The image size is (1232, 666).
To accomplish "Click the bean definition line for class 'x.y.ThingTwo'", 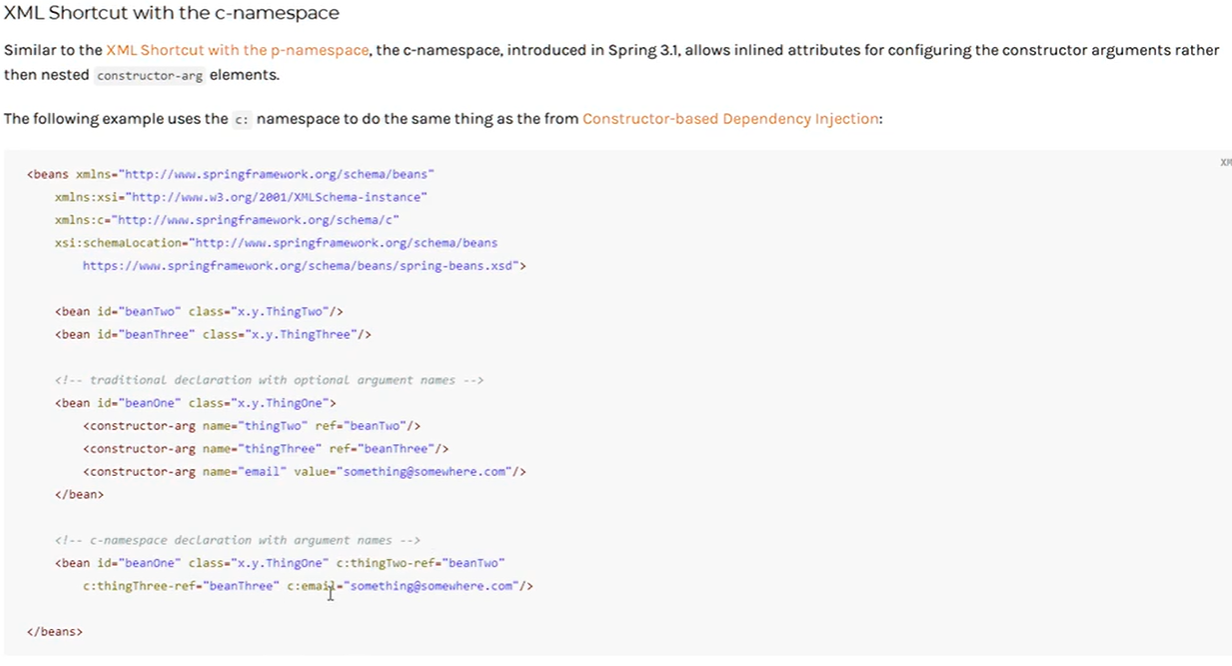I will pyautogui.click(x=199, y=312).
